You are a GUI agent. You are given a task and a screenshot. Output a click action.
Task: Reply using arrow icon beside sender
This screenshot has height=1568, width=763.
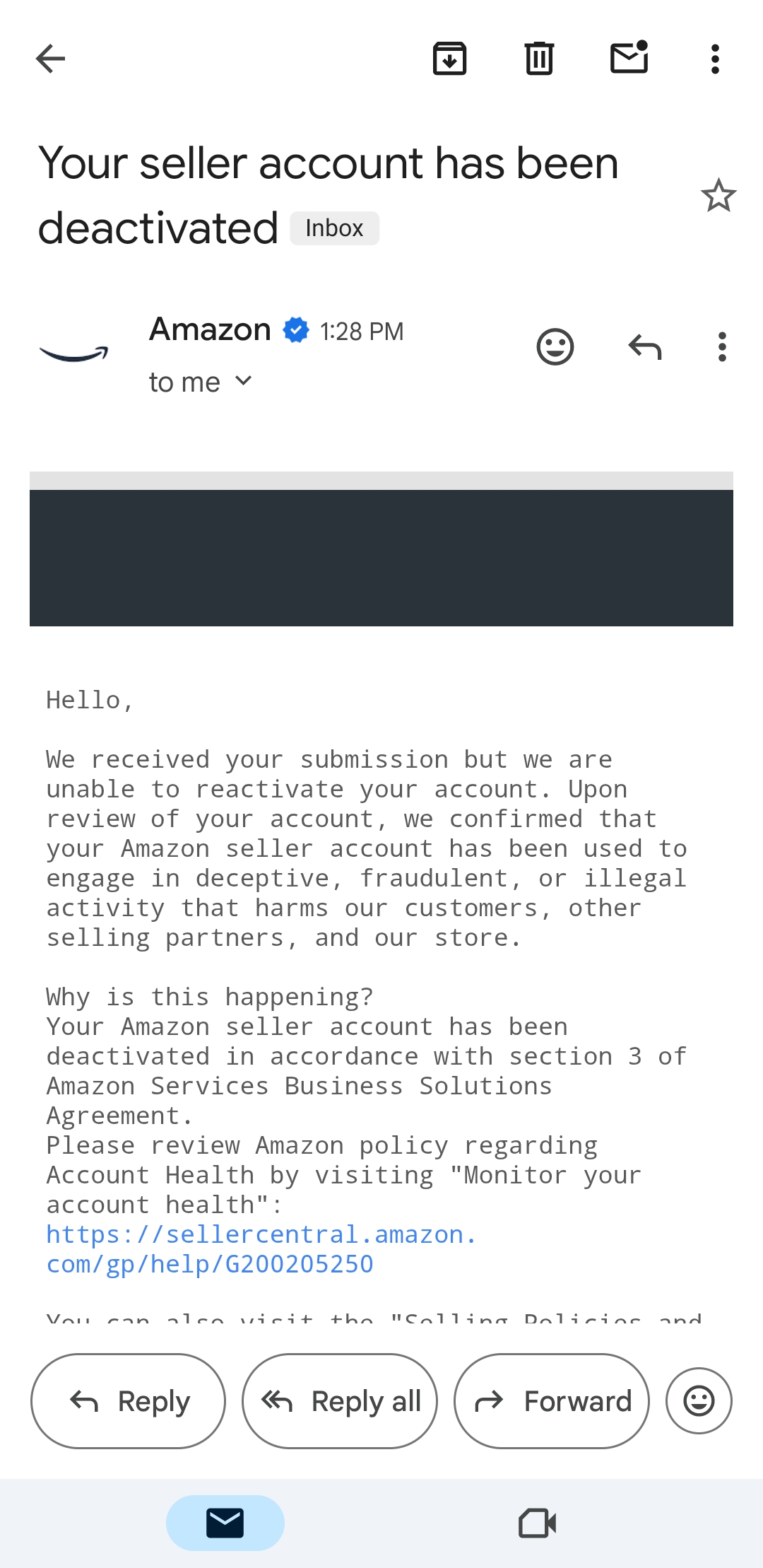tap(645, 347)
